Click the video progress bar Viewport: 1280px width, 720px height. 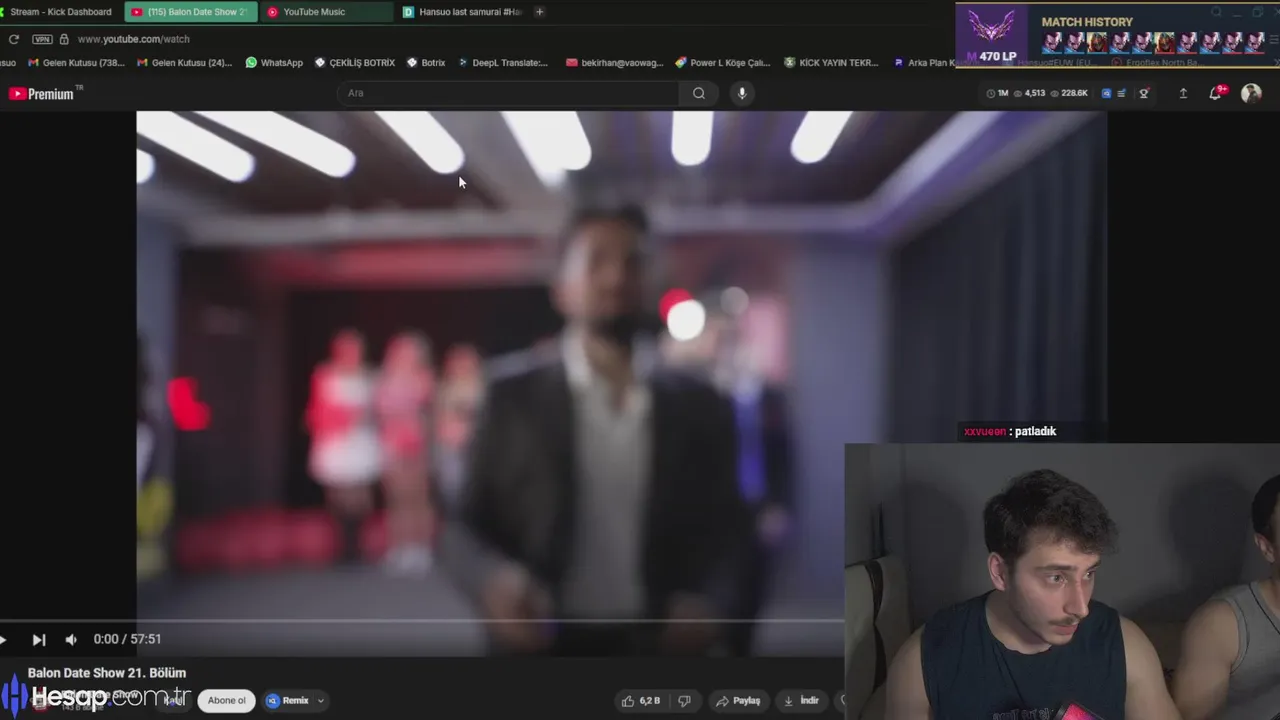[422, 621]
